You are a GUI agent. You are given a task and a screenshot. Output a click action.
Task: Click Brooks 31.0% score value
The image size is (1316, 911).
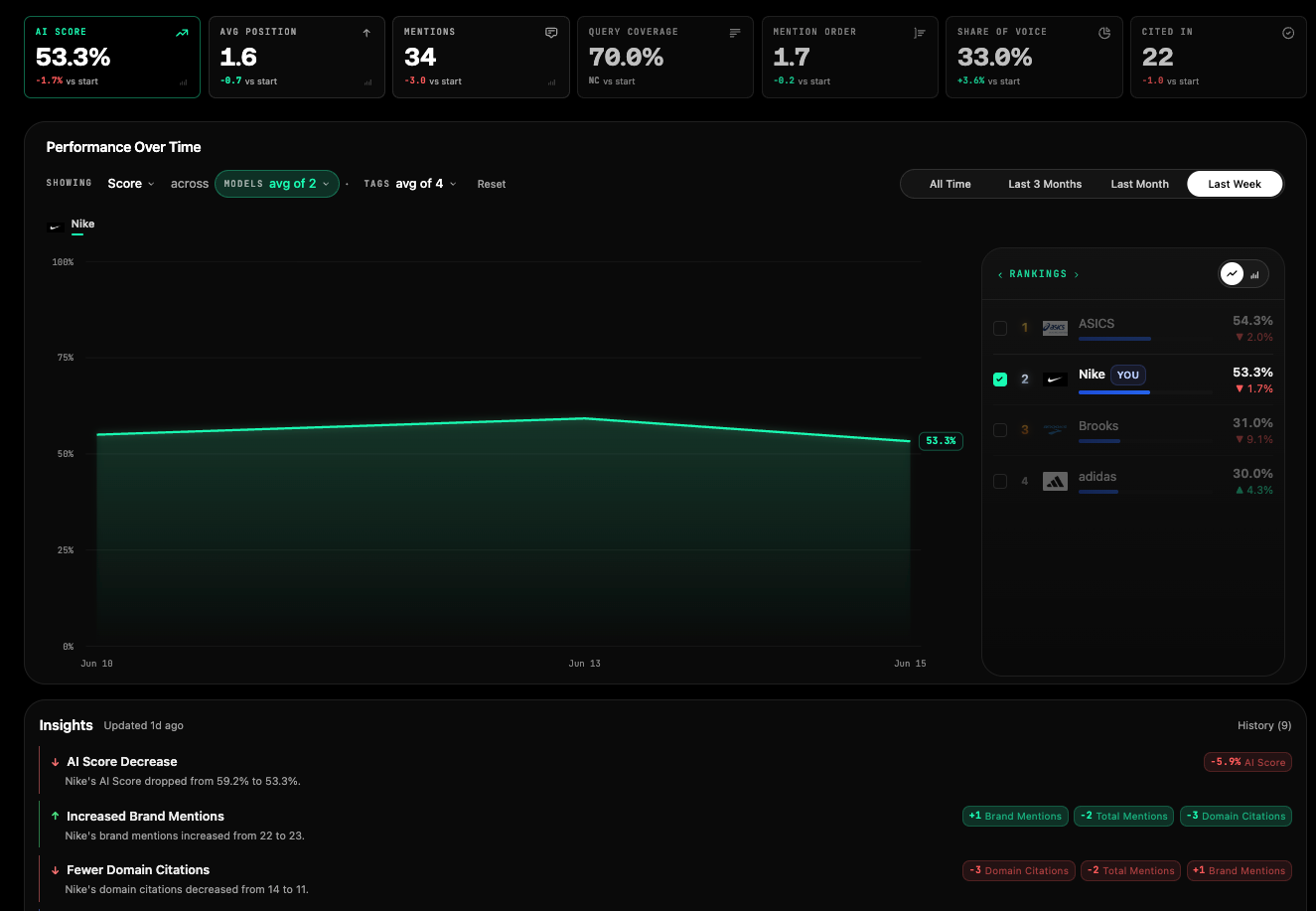(x=1251, y=423)
